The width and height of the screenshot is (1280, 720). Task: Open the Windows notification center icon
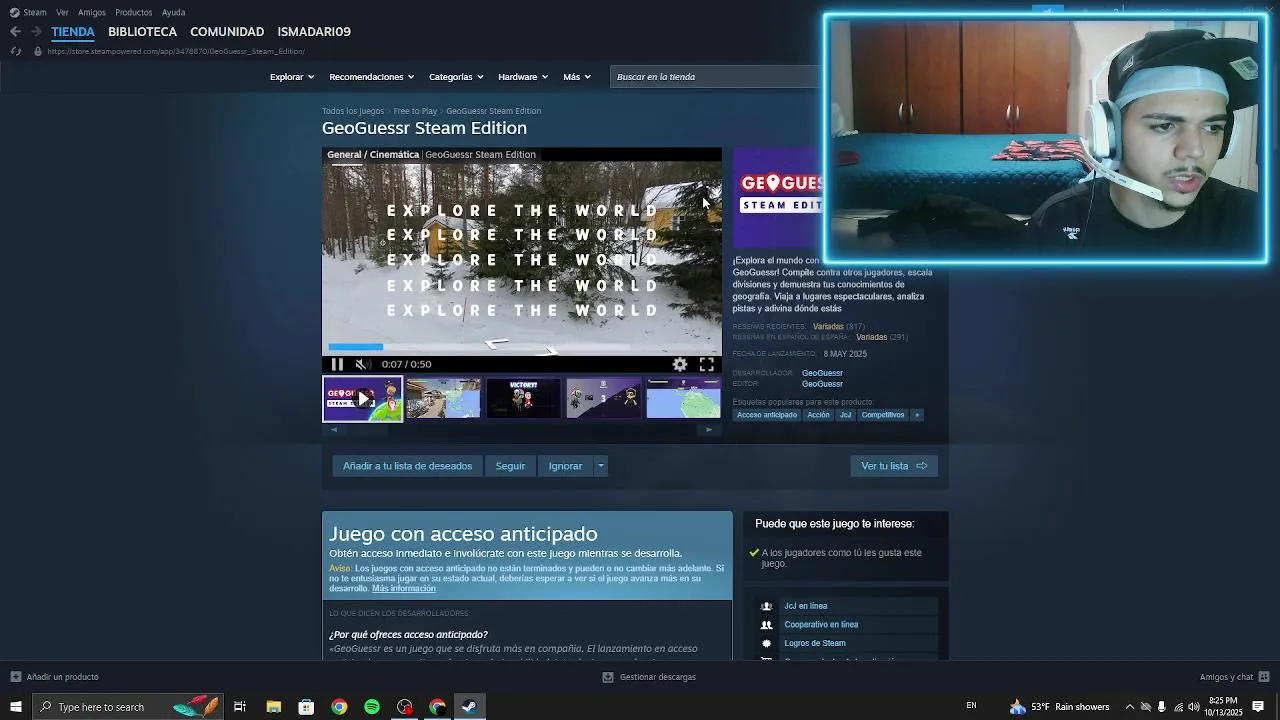pyautogui.click(x=1258, y=707)
